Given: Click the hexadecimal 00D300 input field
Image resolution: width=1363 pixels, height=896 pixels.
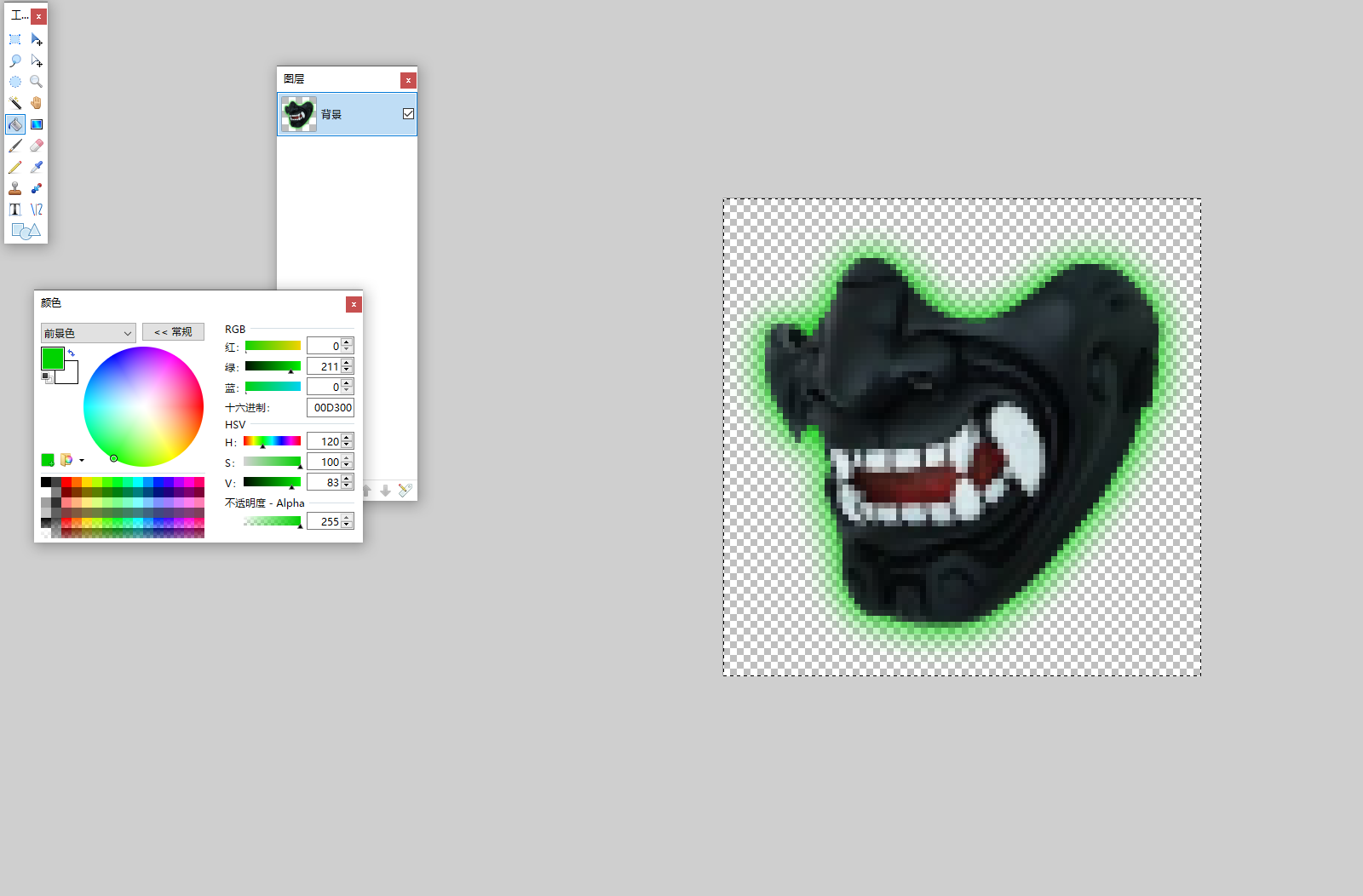Looking at the screenshot, I should coord(331,408).
